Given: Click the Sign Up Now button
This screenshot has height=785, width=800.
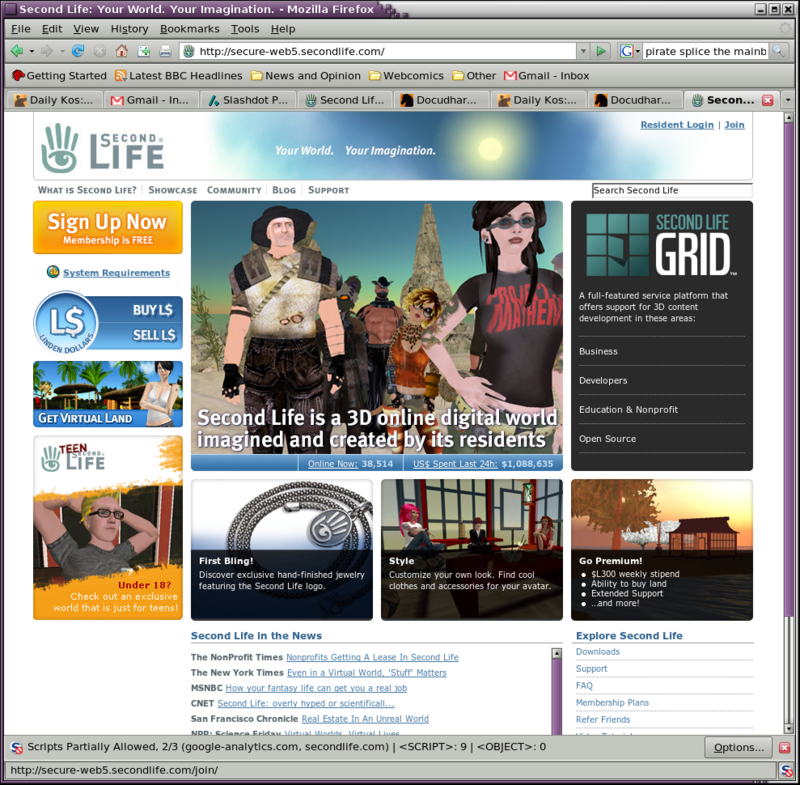Looking at the screenshot, I should pyautogui.click(x=108, y=227).
